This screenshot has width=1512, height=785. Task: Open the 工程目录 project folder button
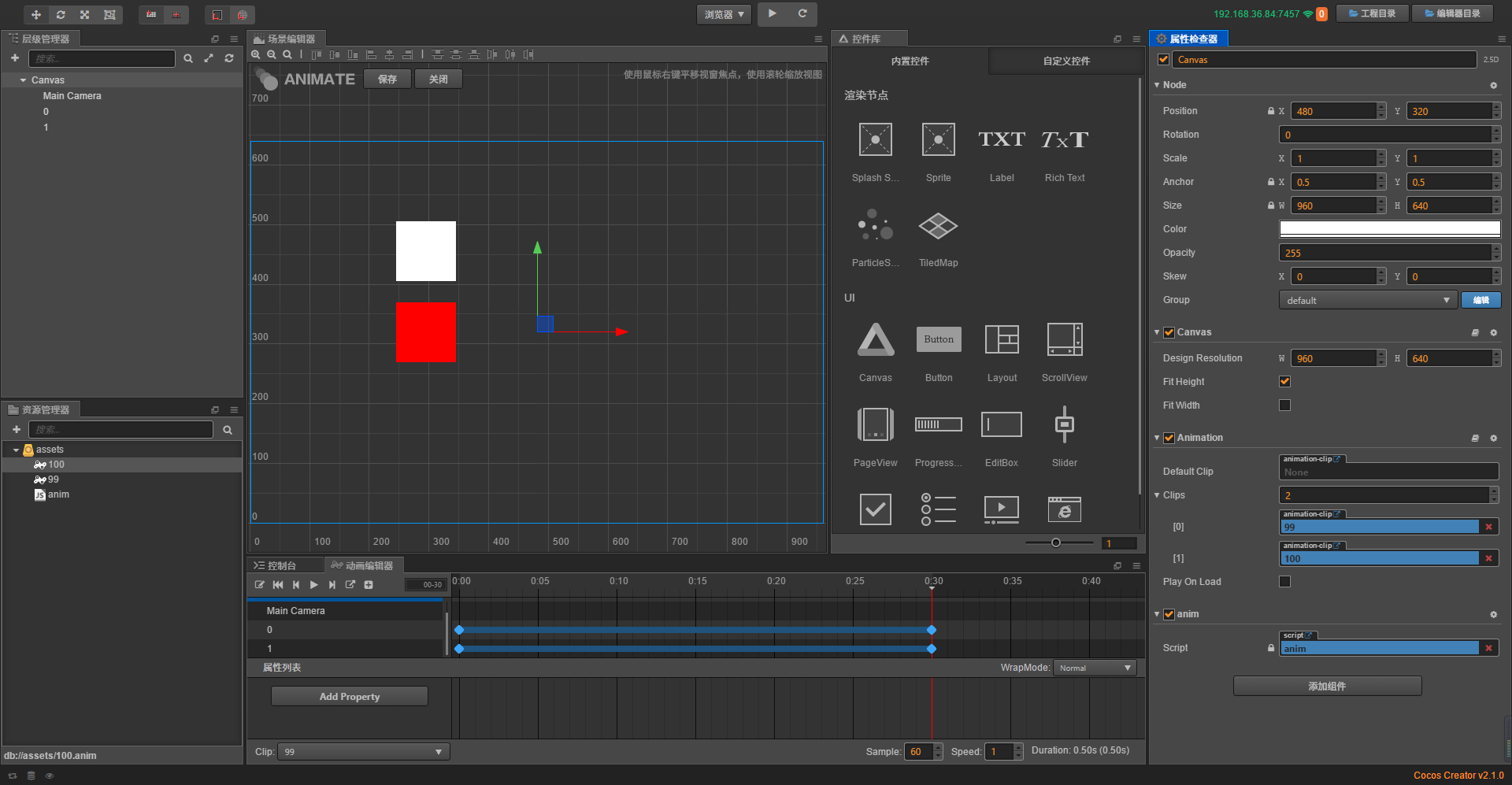tap(1373, 14)
